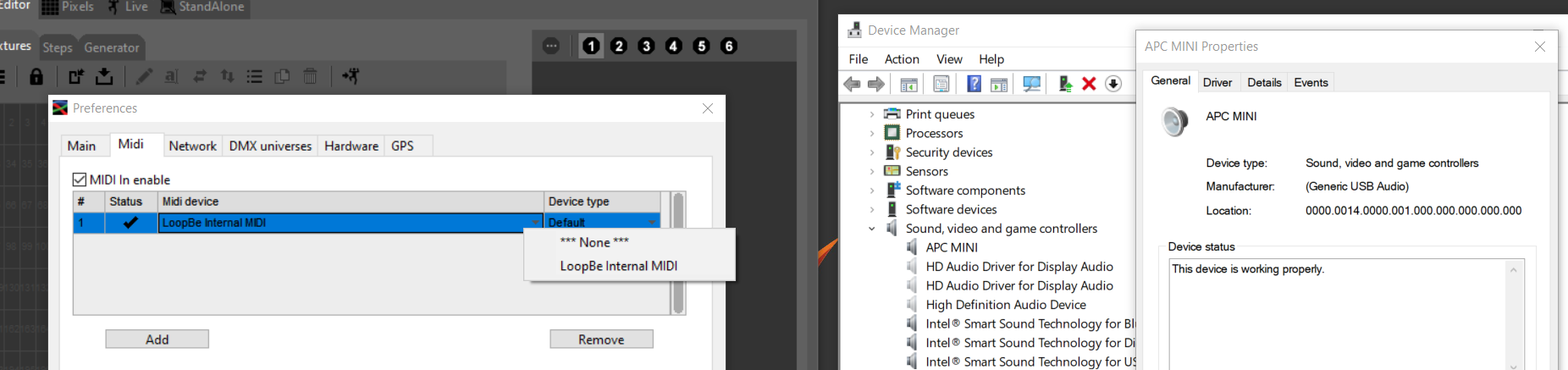
Task: Select page 6 circle button
Action: pyautogui.click(x=729, y=46)
